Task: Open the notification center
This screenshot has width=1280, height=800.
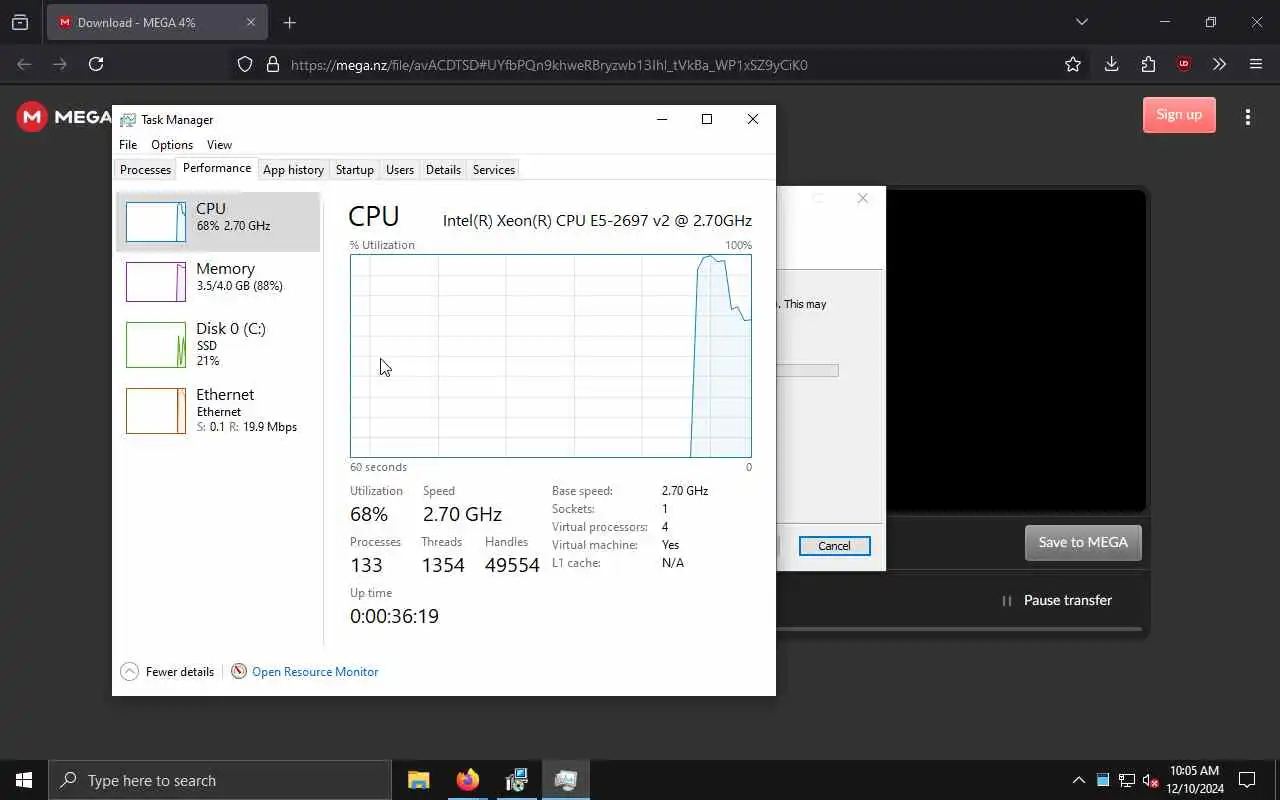Action: [x=1247, y=780]
